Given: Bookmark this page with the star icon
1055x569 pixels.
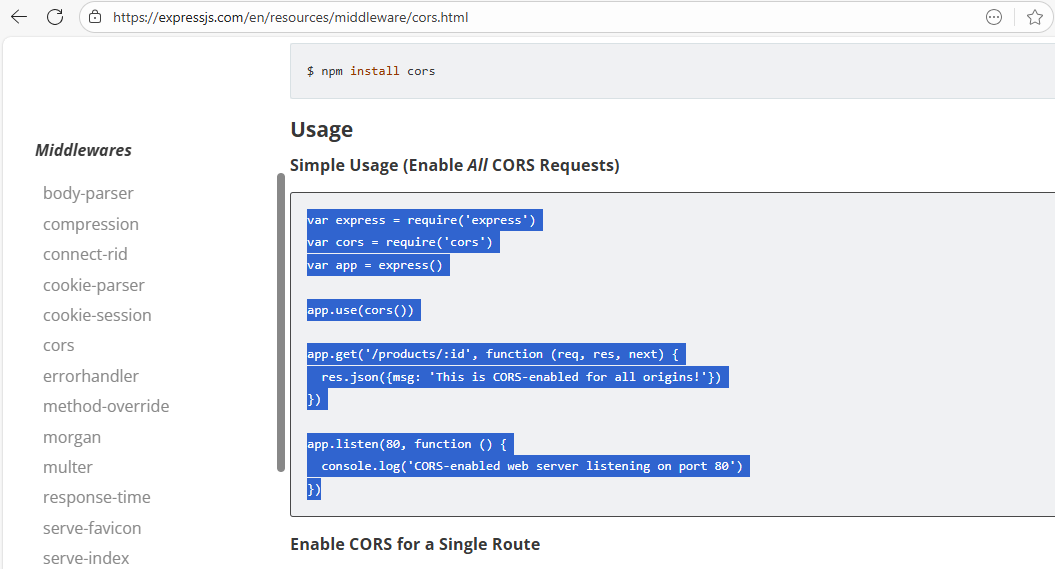Looking at the screenshot, I should [x=1034, y=17].
